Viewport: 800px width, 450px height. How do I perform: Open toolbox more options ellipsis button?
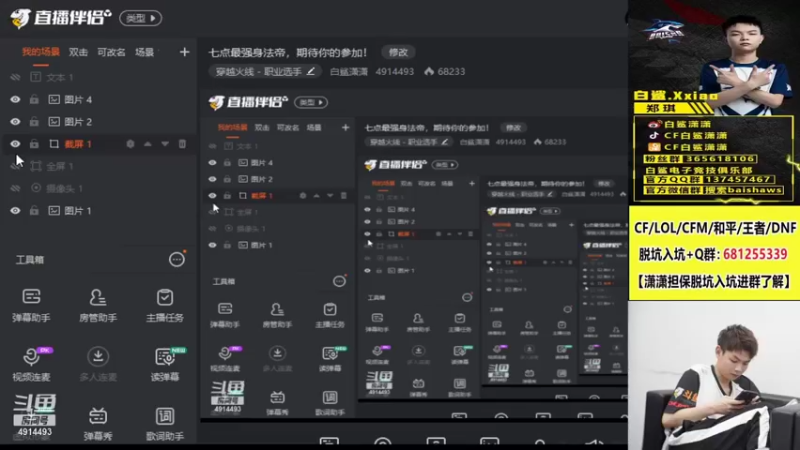(x=177, y=259)
